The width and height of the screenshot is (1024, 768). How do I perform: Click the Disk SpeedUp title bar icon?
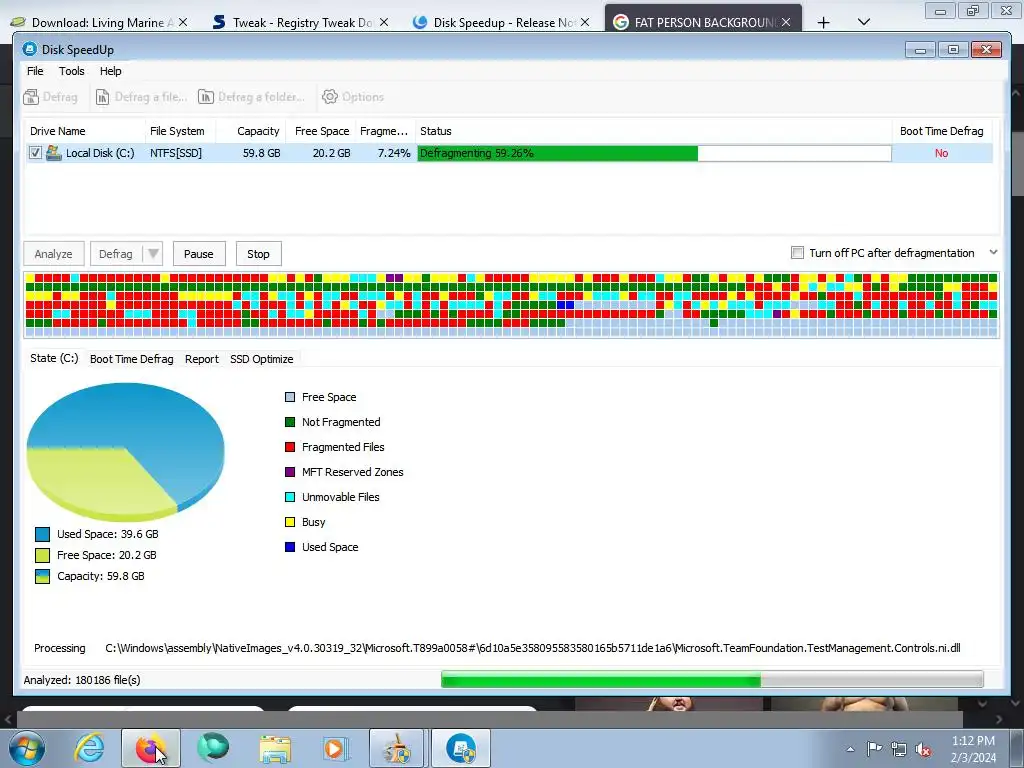(x=29, y=49)
